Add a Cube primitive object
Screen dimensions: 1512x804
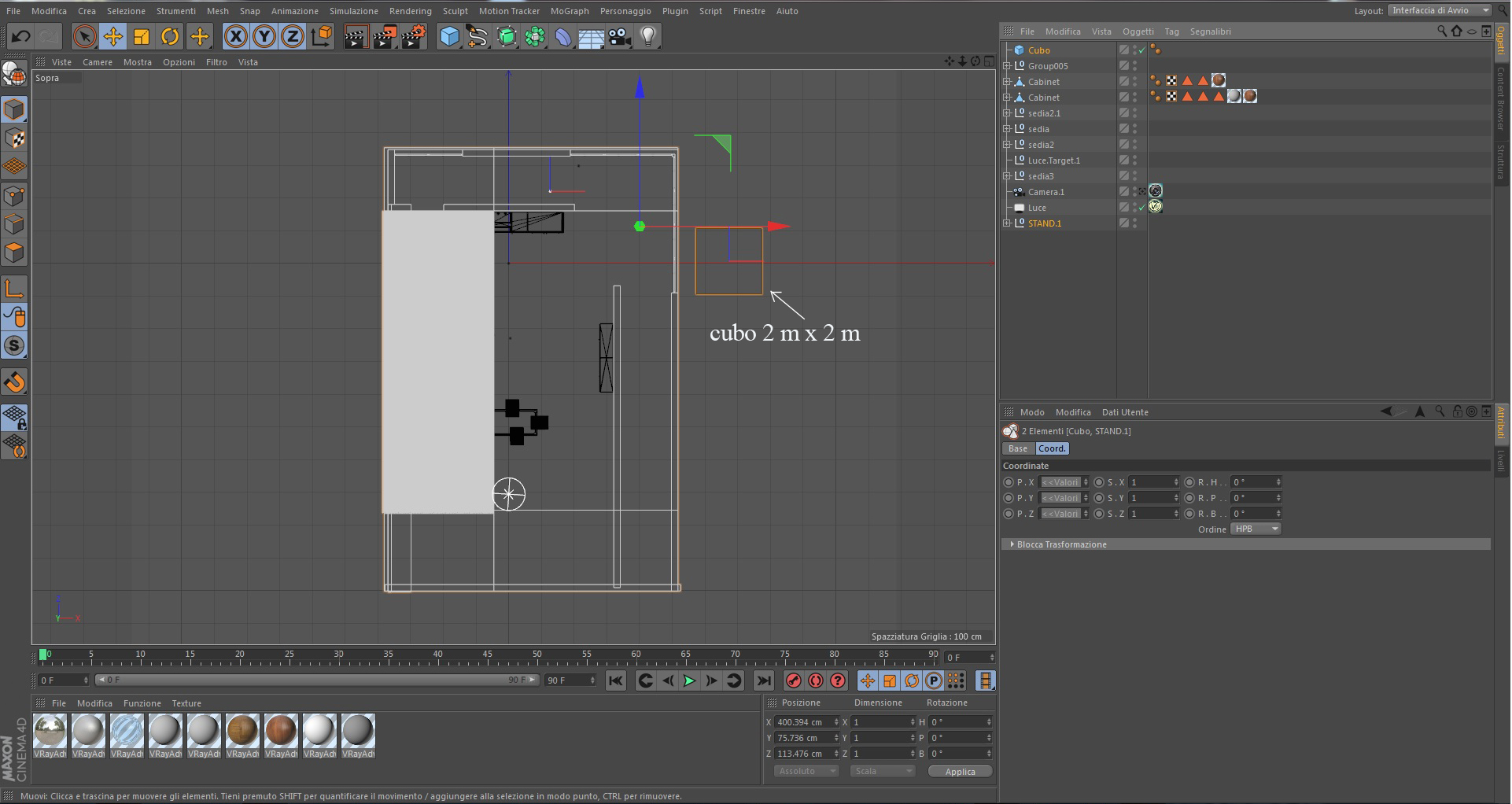[449, 37]
